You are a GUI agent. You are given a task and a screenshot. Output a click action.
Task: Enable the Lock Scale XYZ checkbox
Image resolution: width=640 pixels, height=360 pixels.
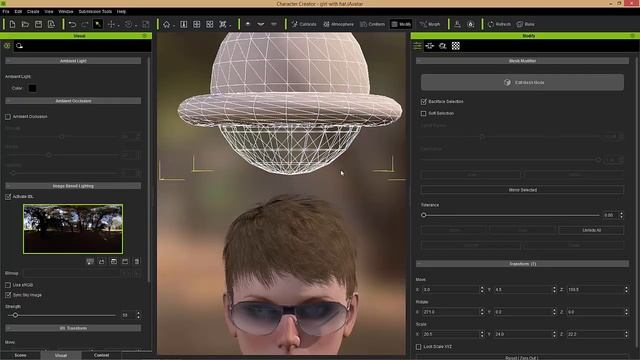(x=418, y=347)
